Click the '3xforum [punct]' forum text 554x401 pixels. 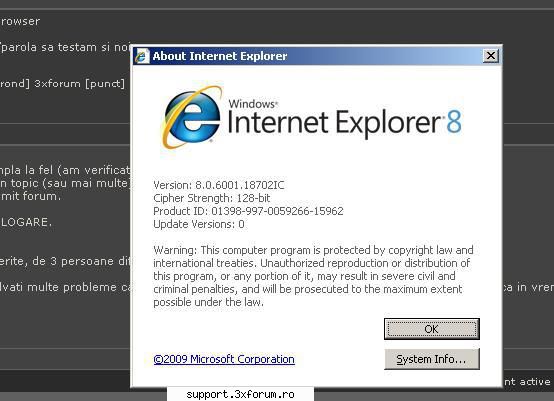pyautogui.click(x=79, y=84)
